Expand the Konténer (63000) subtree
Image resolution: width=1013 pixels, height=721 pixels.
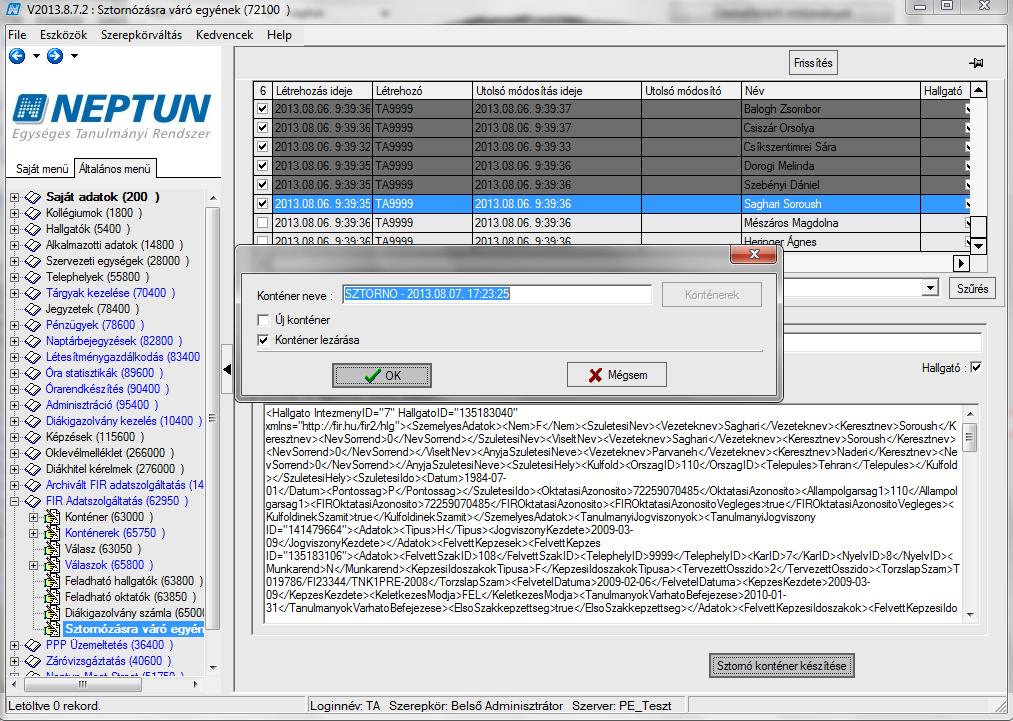[x=34, y=517]
